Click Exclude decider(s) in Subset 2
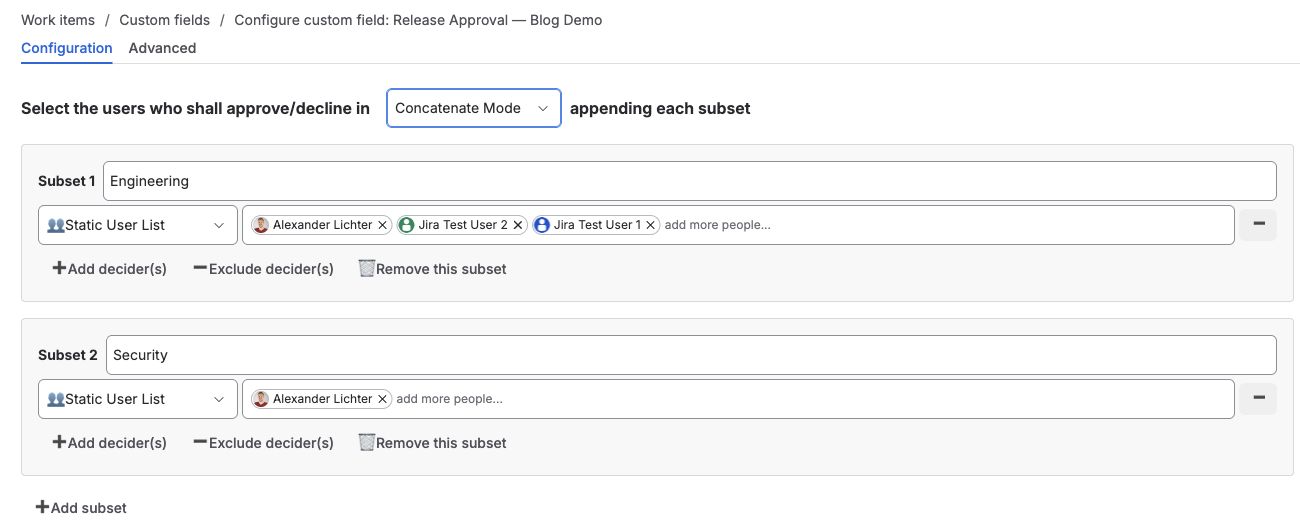1300x525 pixels. coord(263,443)
